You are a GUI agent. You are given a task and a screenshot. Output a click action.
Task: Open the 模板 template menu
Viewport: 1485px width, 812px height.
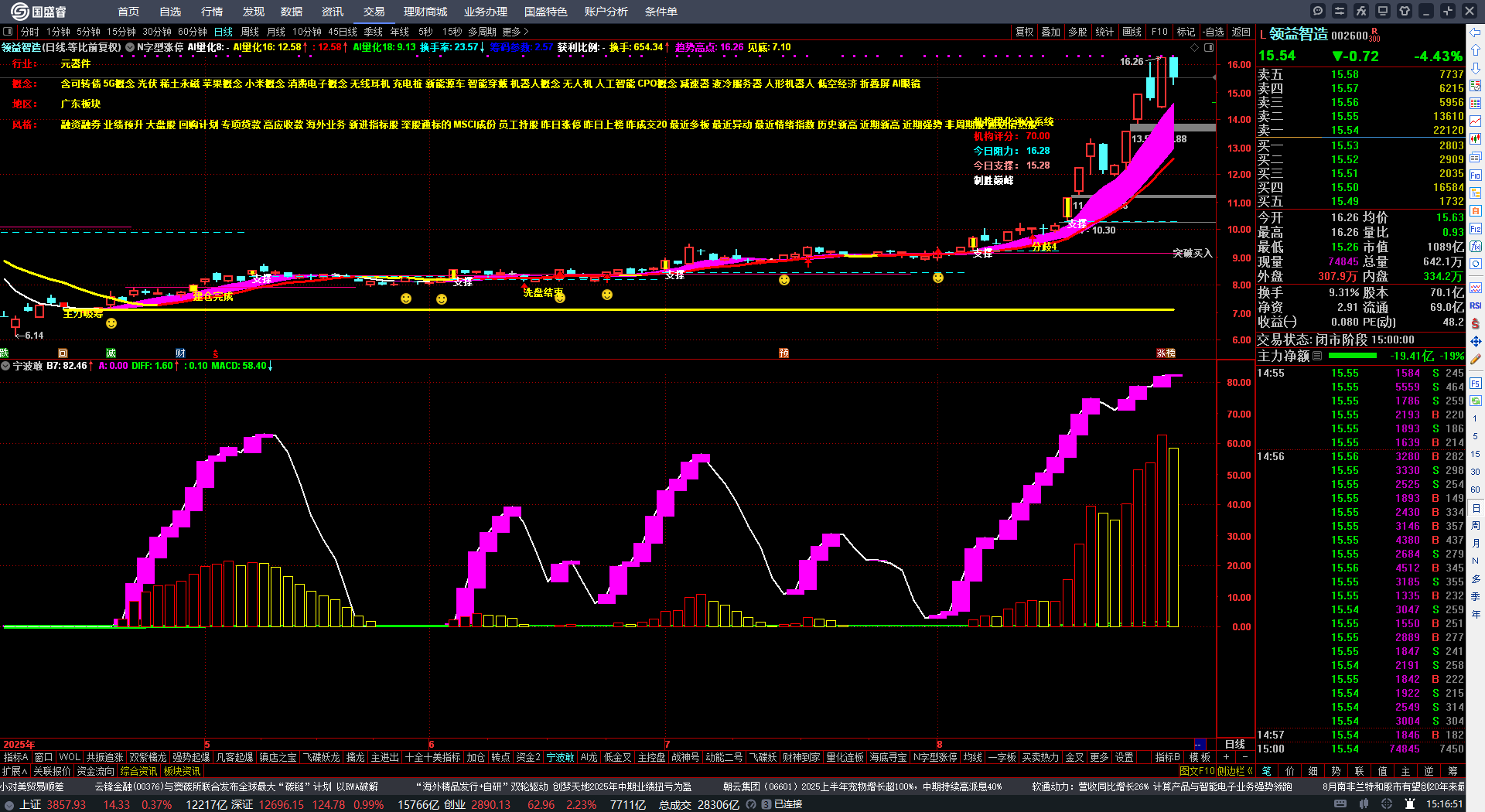(1200, 757)
